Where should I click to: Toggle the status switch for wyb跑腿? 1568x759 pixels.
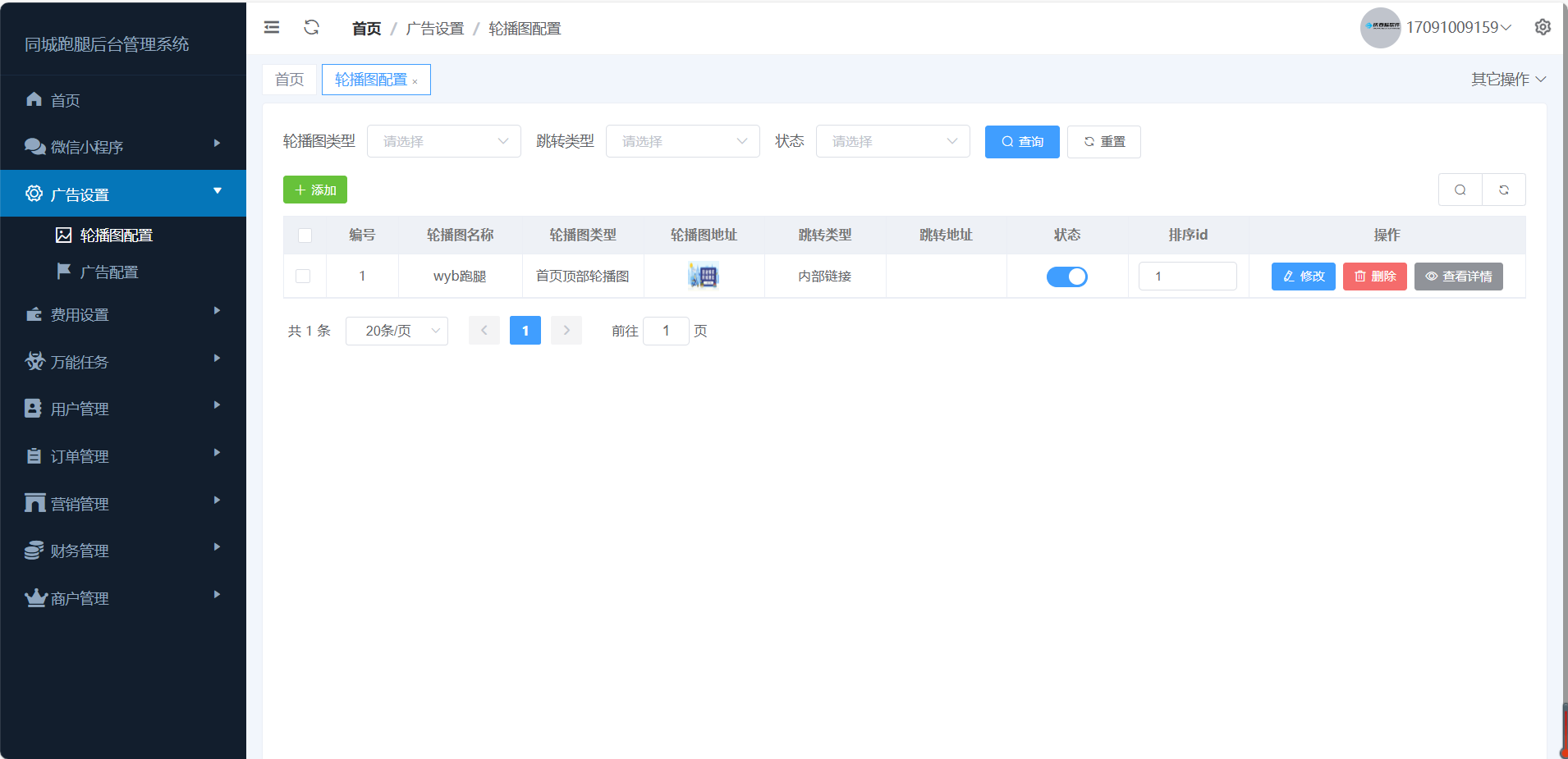1066,277
